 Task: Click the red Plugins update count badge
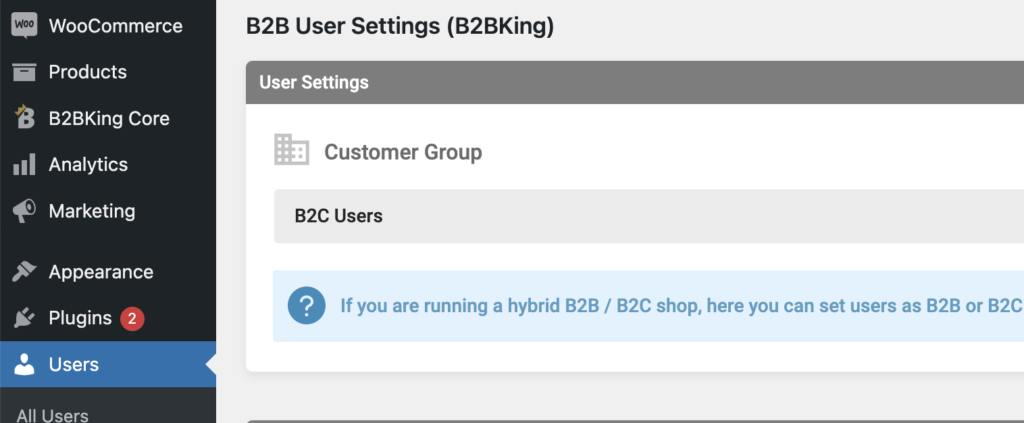(x=133, y=319)
